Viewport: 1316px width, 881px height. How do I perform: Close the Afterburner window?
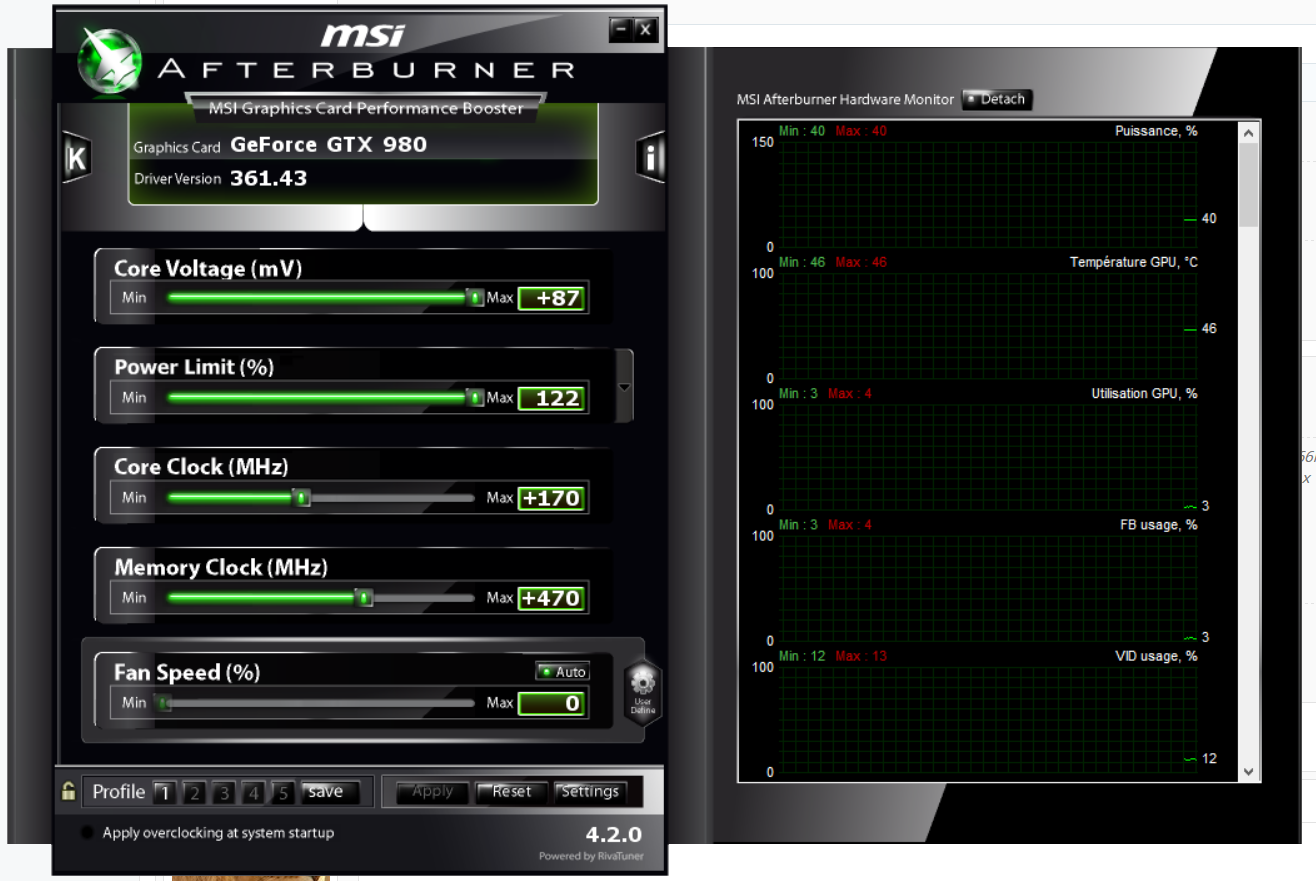(645, 30)
